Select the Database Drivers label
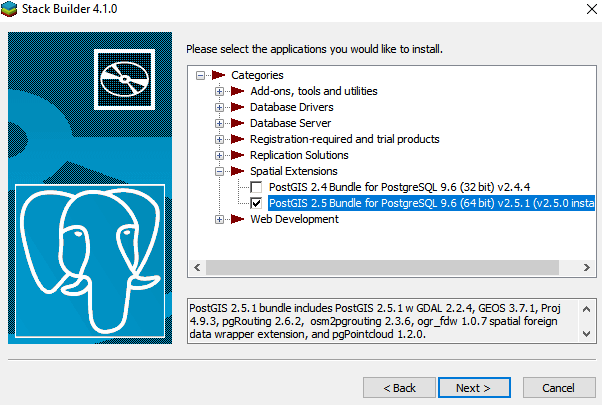 (x=292, y=107)
